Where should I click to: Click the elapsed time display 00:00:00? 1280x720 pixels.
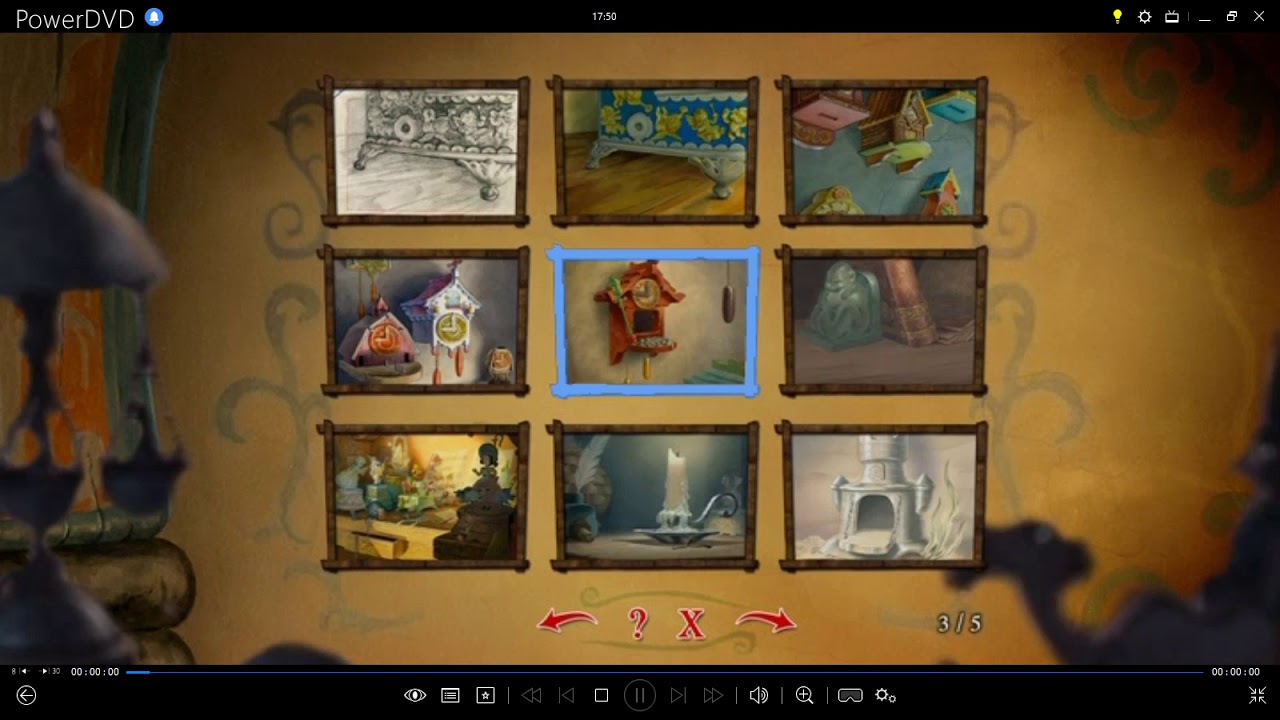(x=95, y=672)
